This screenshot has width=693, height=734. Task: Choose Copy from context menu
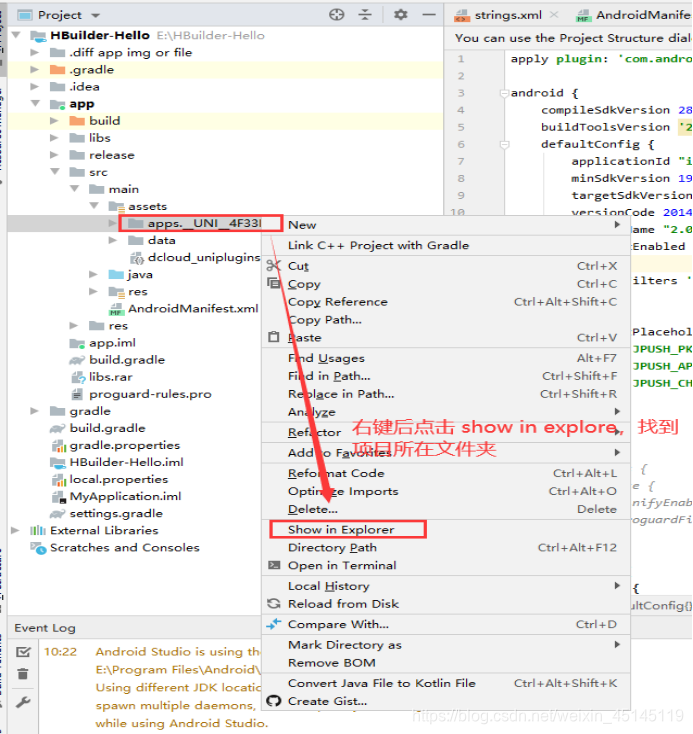[x=446, y=284]
